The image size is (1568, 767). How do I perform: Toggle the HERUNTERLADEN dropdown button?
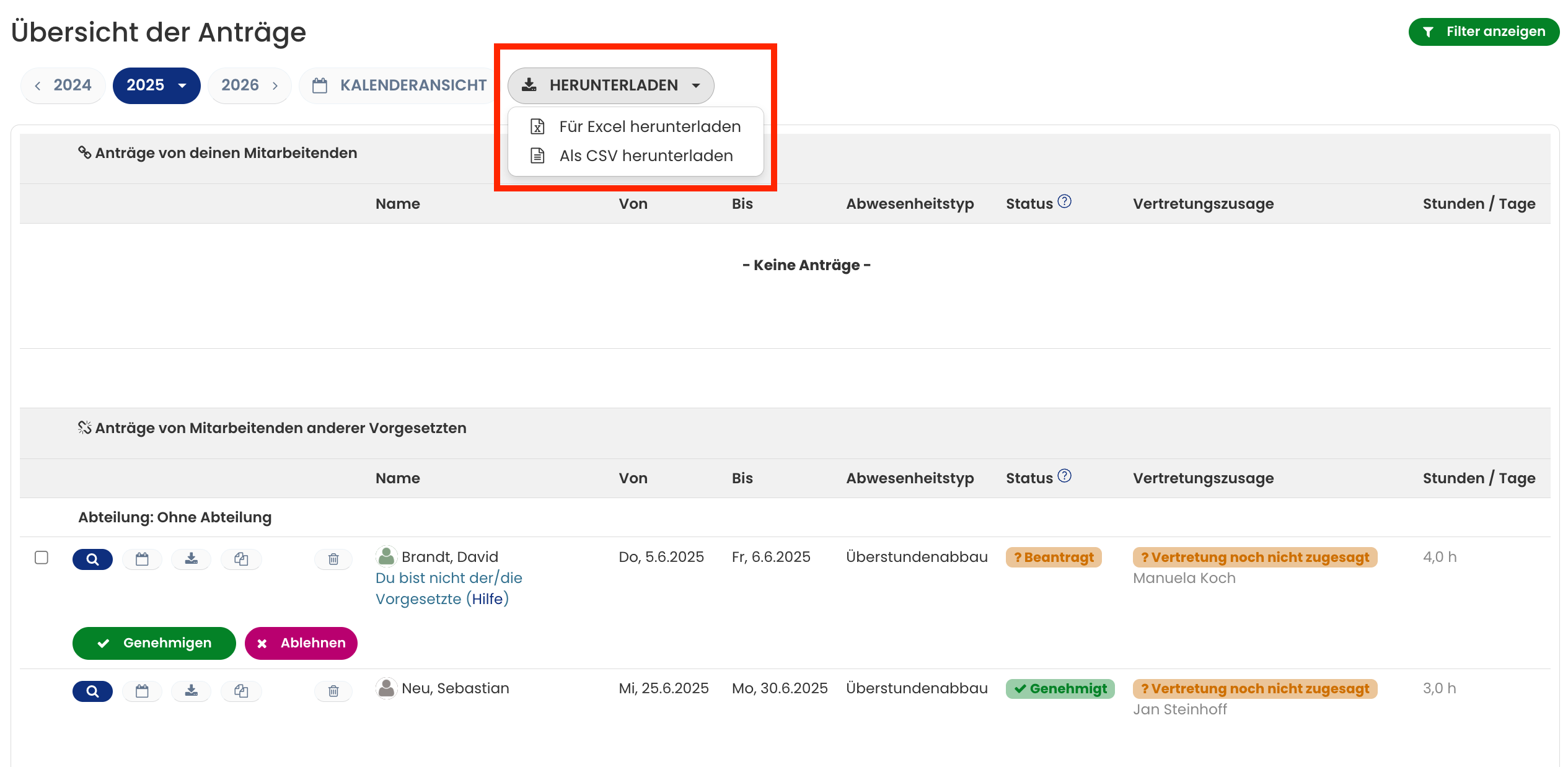tap(610, 85)
